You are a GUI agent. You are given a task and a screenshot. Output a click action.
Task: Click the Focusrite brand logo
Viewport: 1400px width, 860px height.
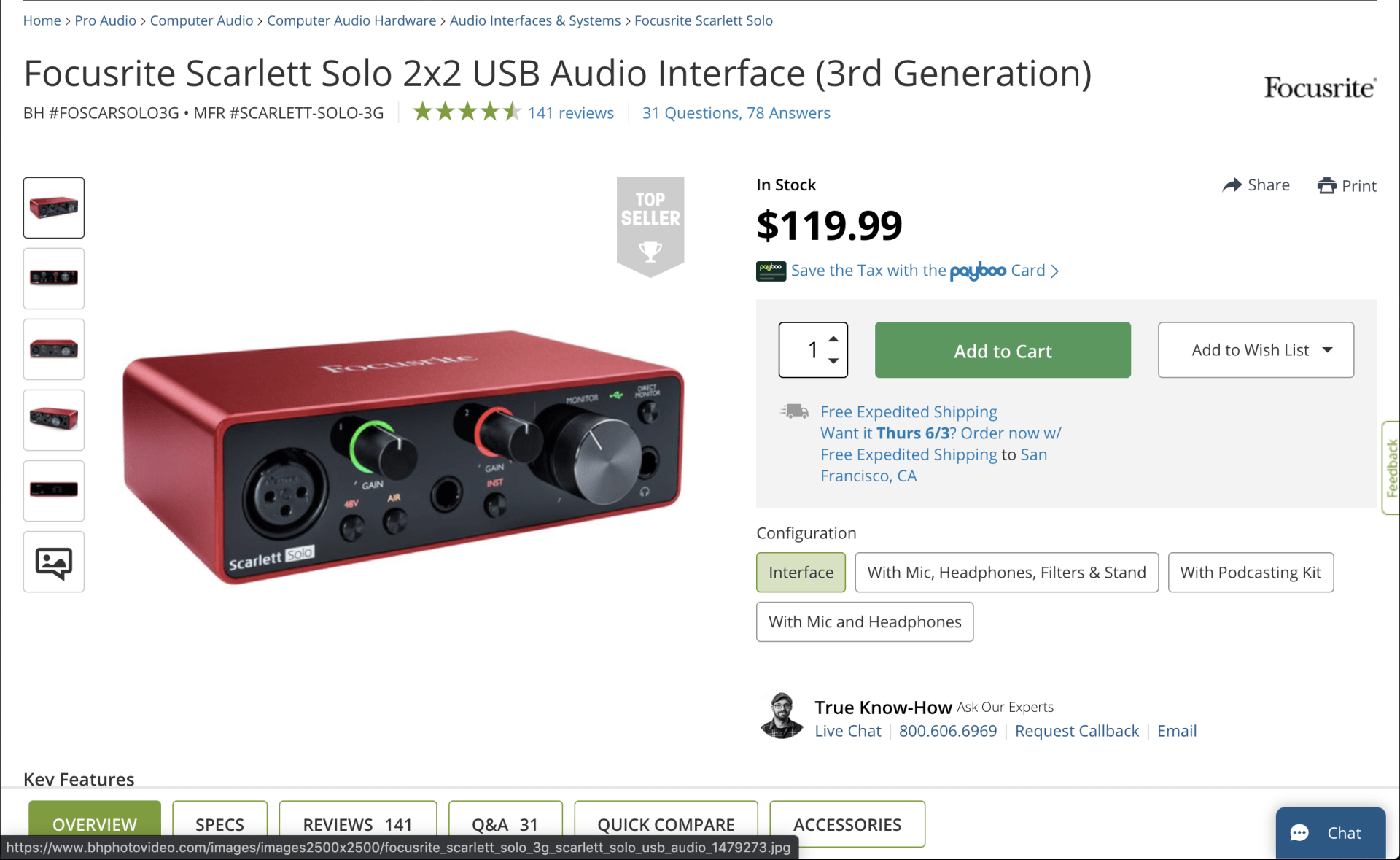click(1319, 88)
